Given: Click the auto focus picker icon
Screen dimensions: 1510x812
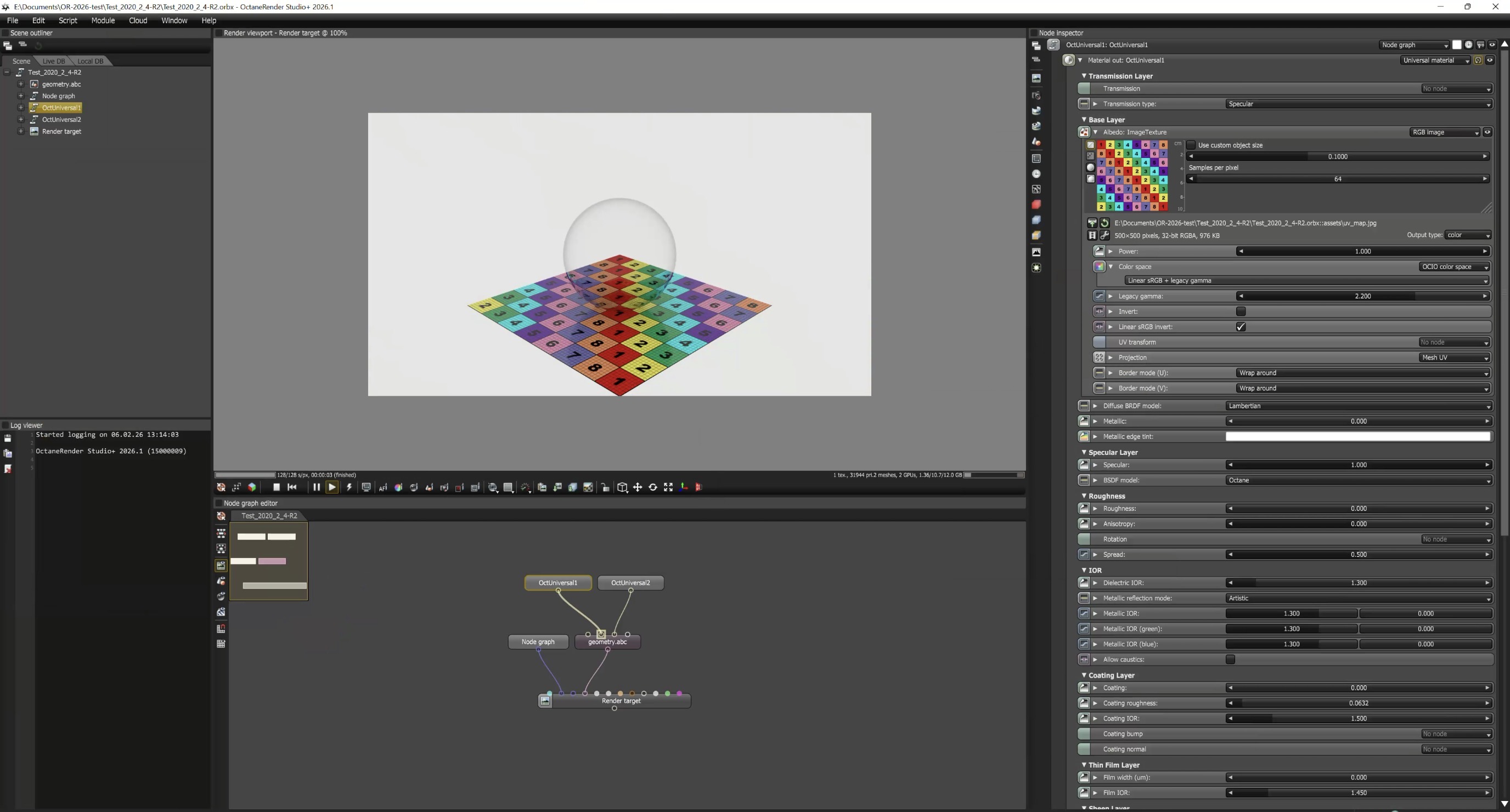Looking at the screenshot, I should [x=383, y=487].
